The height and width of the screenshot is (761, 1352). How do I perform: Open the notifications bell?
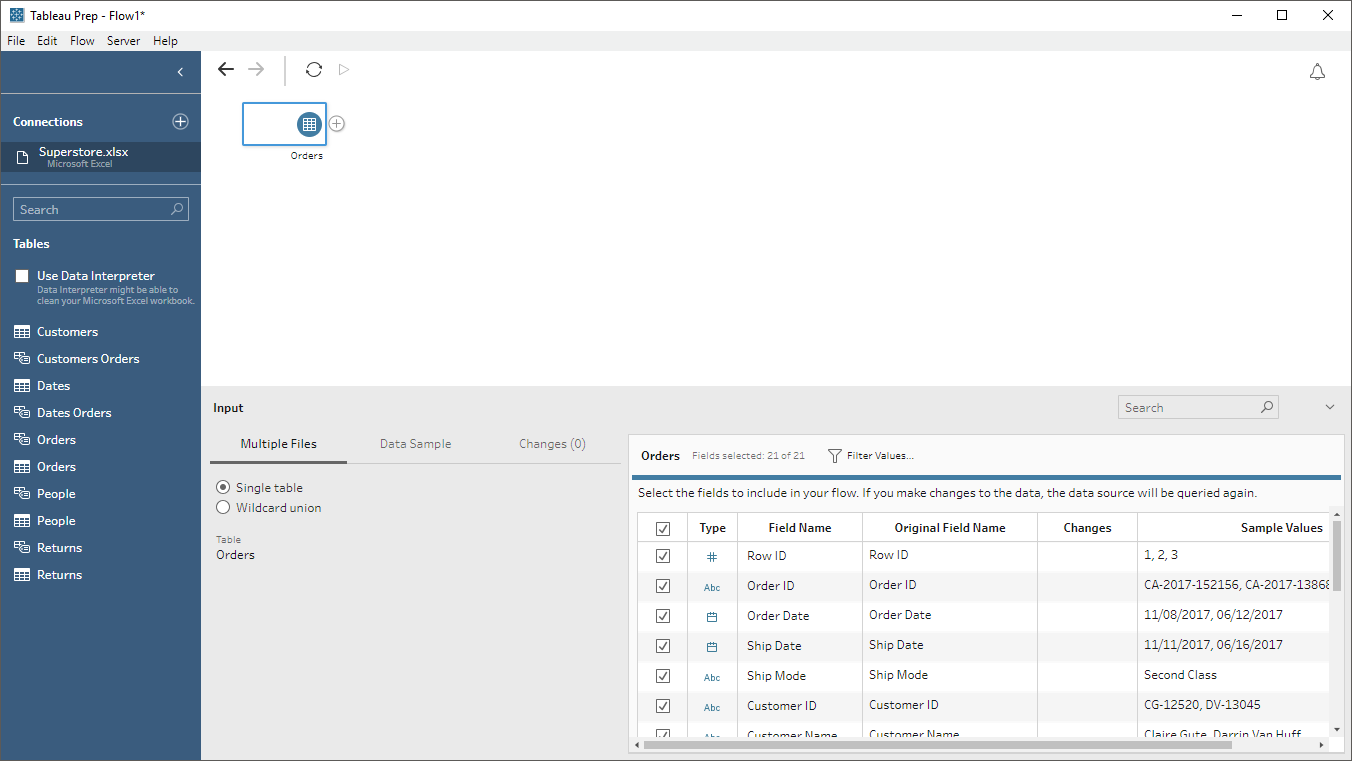click(x=1318, y=72)
